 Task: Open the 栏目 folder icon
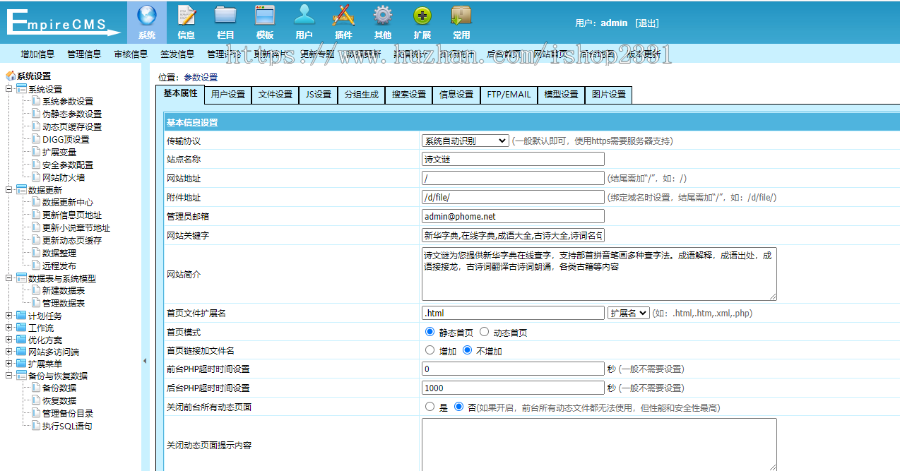[225, 20]
